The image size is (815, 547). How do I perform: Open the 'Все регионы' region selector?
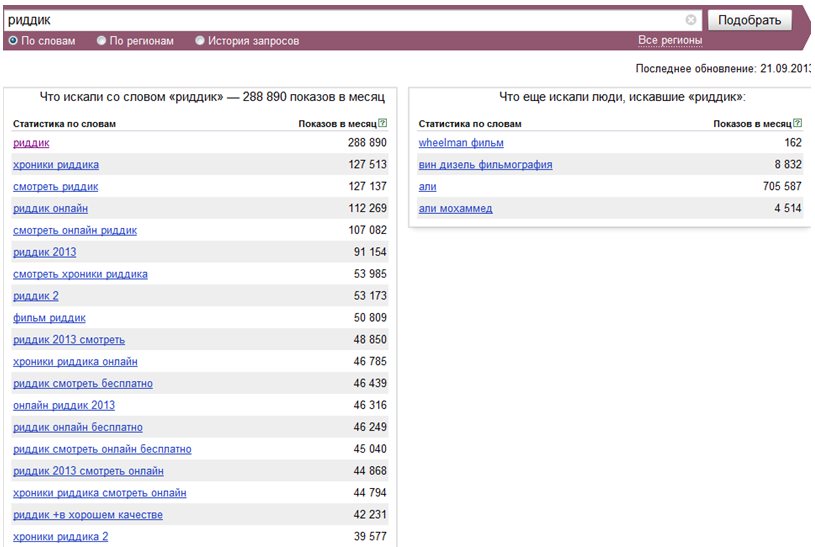point(670,40)
